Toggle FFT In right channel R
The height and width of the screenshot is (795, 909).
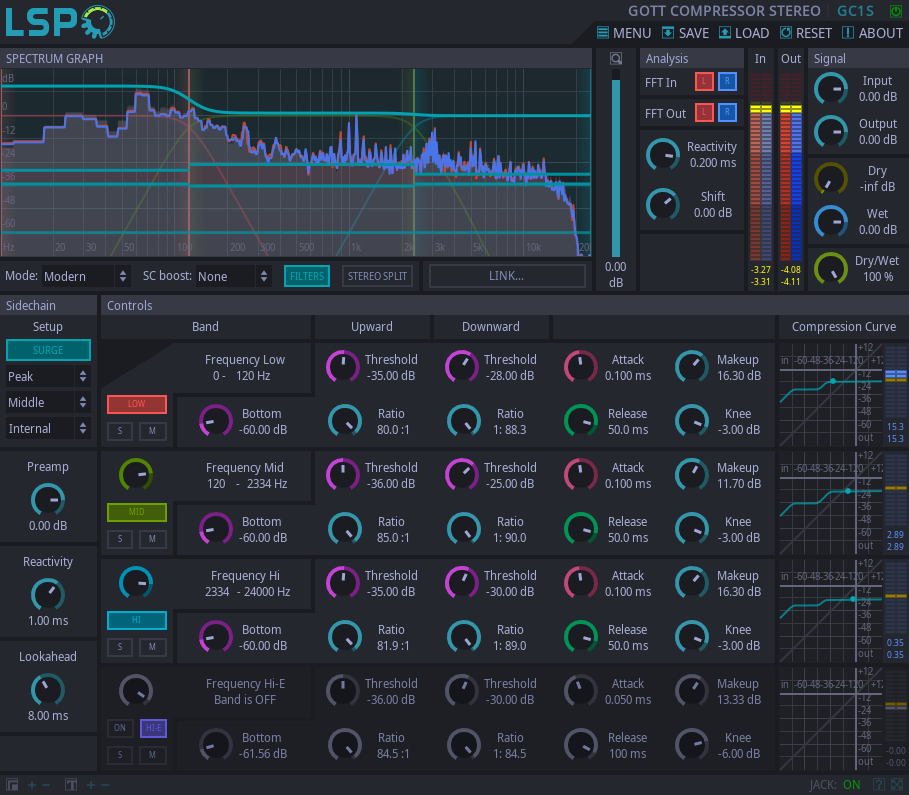point(727,82)
